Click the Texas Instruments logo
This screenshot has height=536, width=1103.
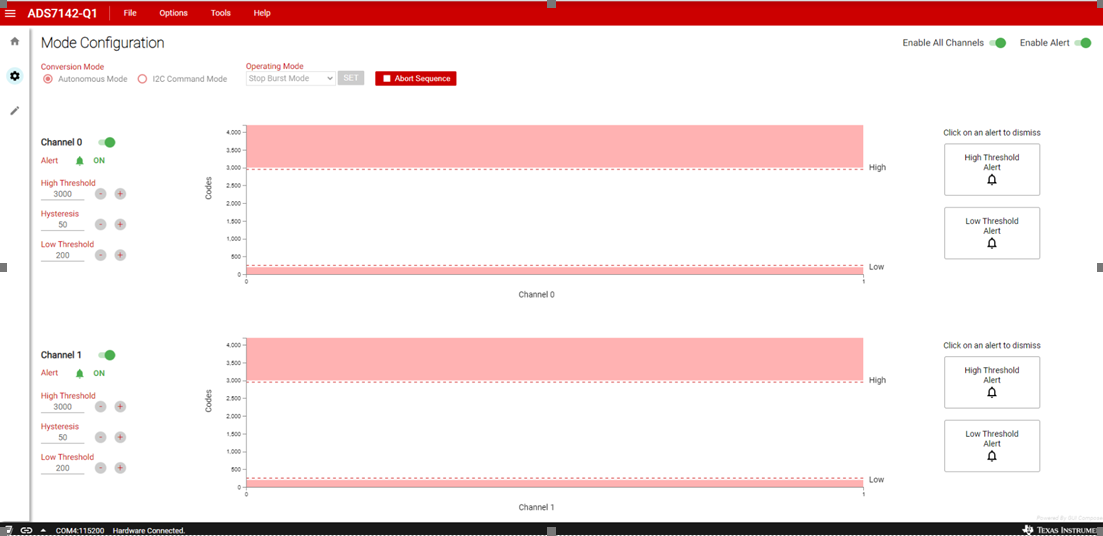click(x=1061, y=529)
